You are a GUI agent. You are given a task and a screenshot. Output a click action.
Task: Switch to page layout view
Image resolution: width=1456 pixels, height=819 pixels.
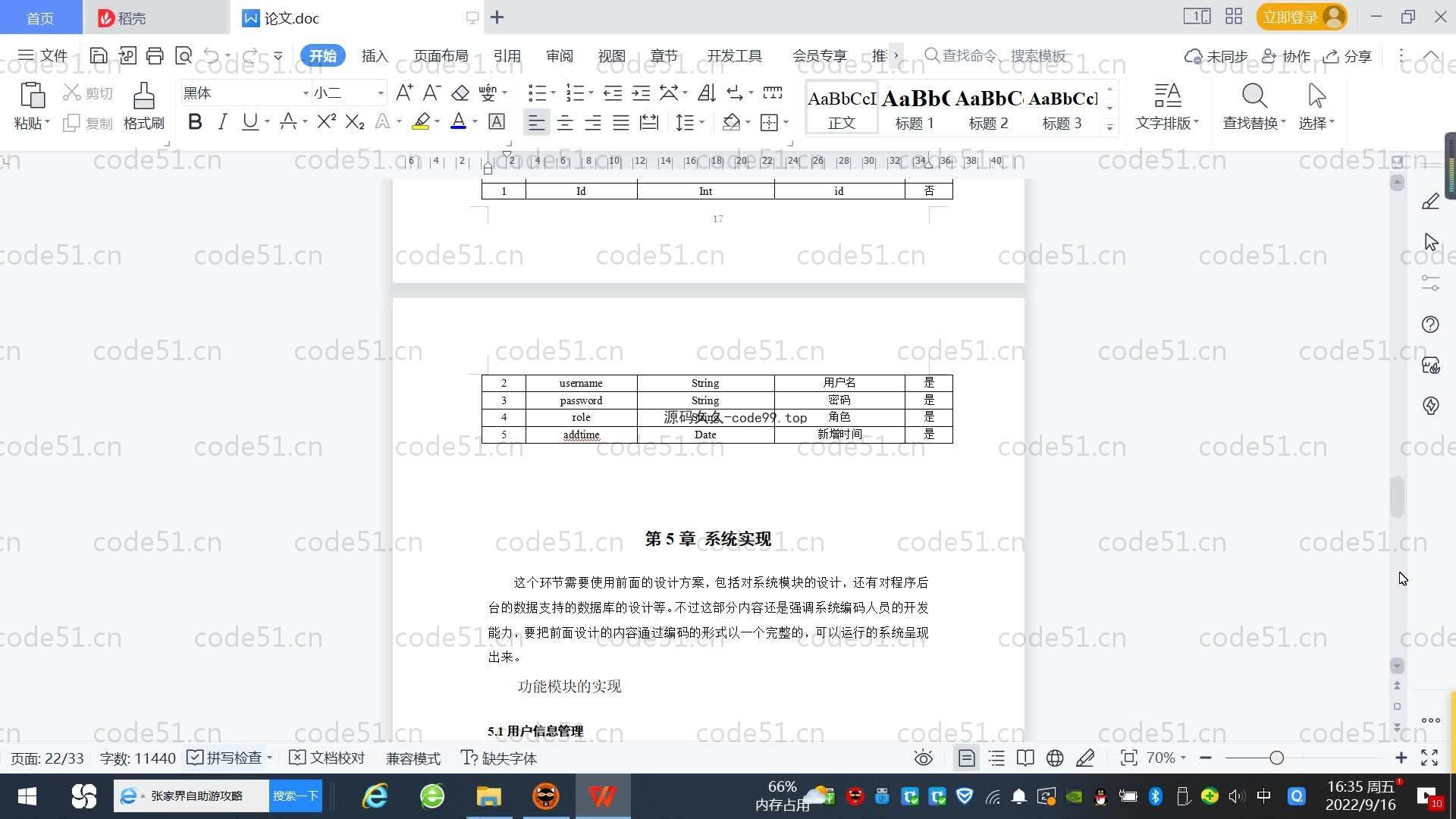tap(966, 758)
